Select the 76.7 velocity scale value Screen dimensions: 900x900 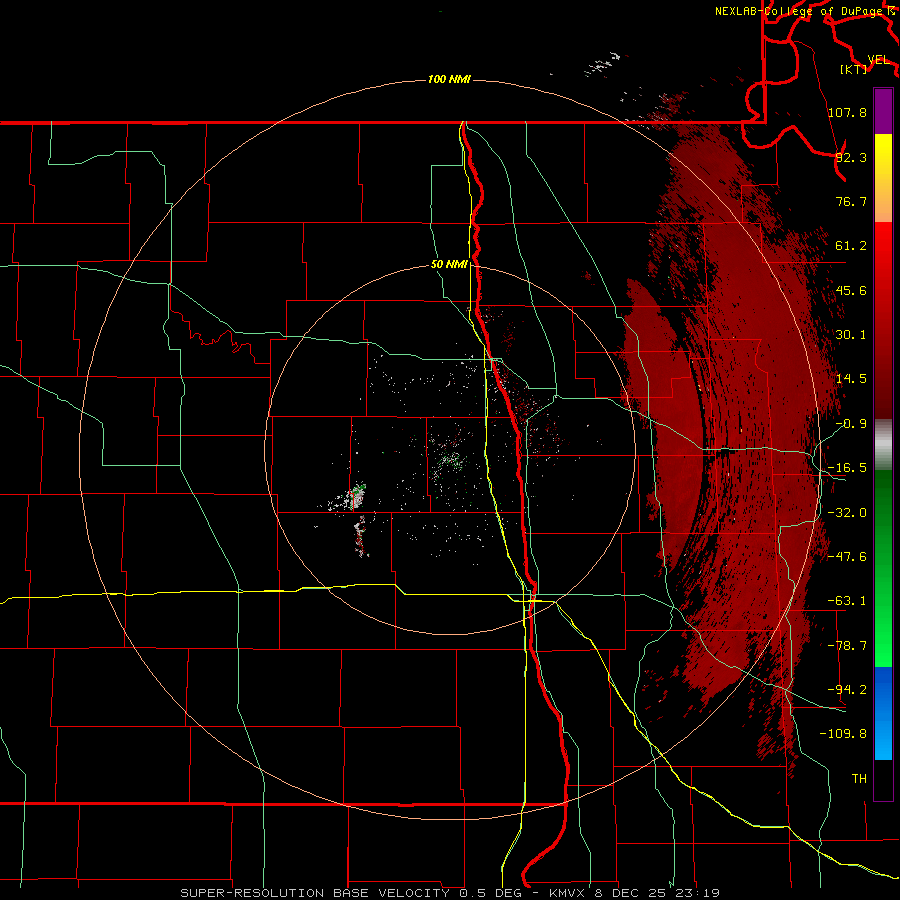851,201
